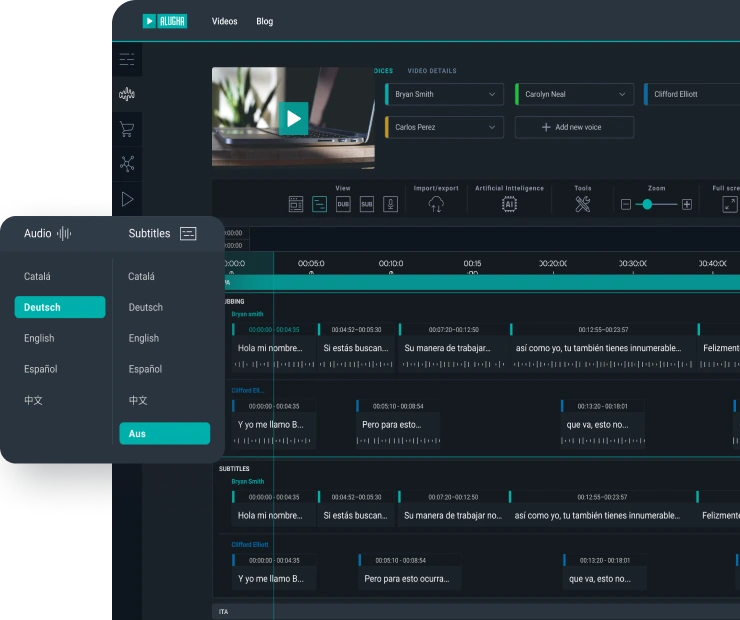Switch to the Video Details tab
740x620 pixels.
pyautogui.click(x=431, y=71)
